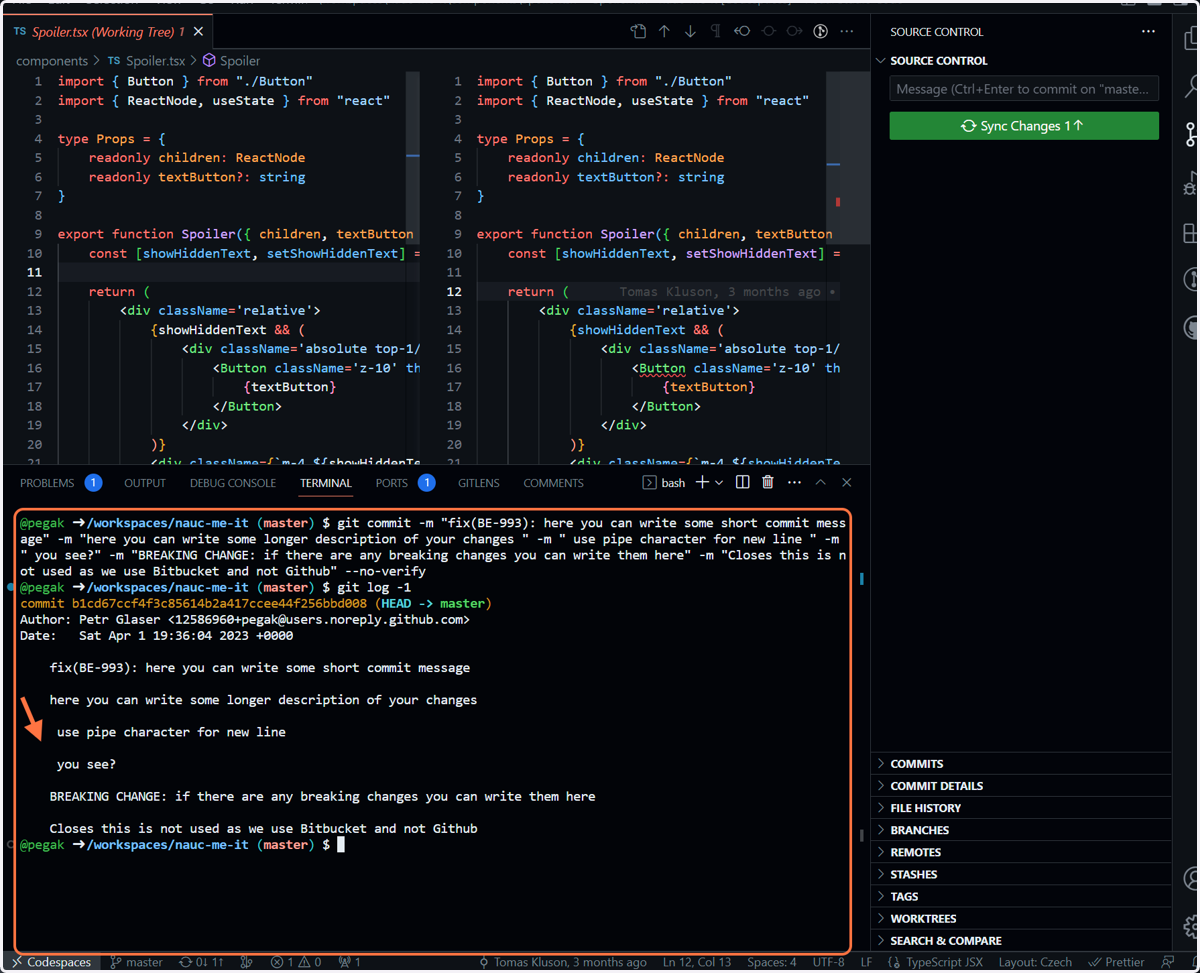The width and height of the screenshot is (1200, 973).
Task: Select the Spoiler.tsx (Working Tree) editor tab
Action: click(109, 32)
